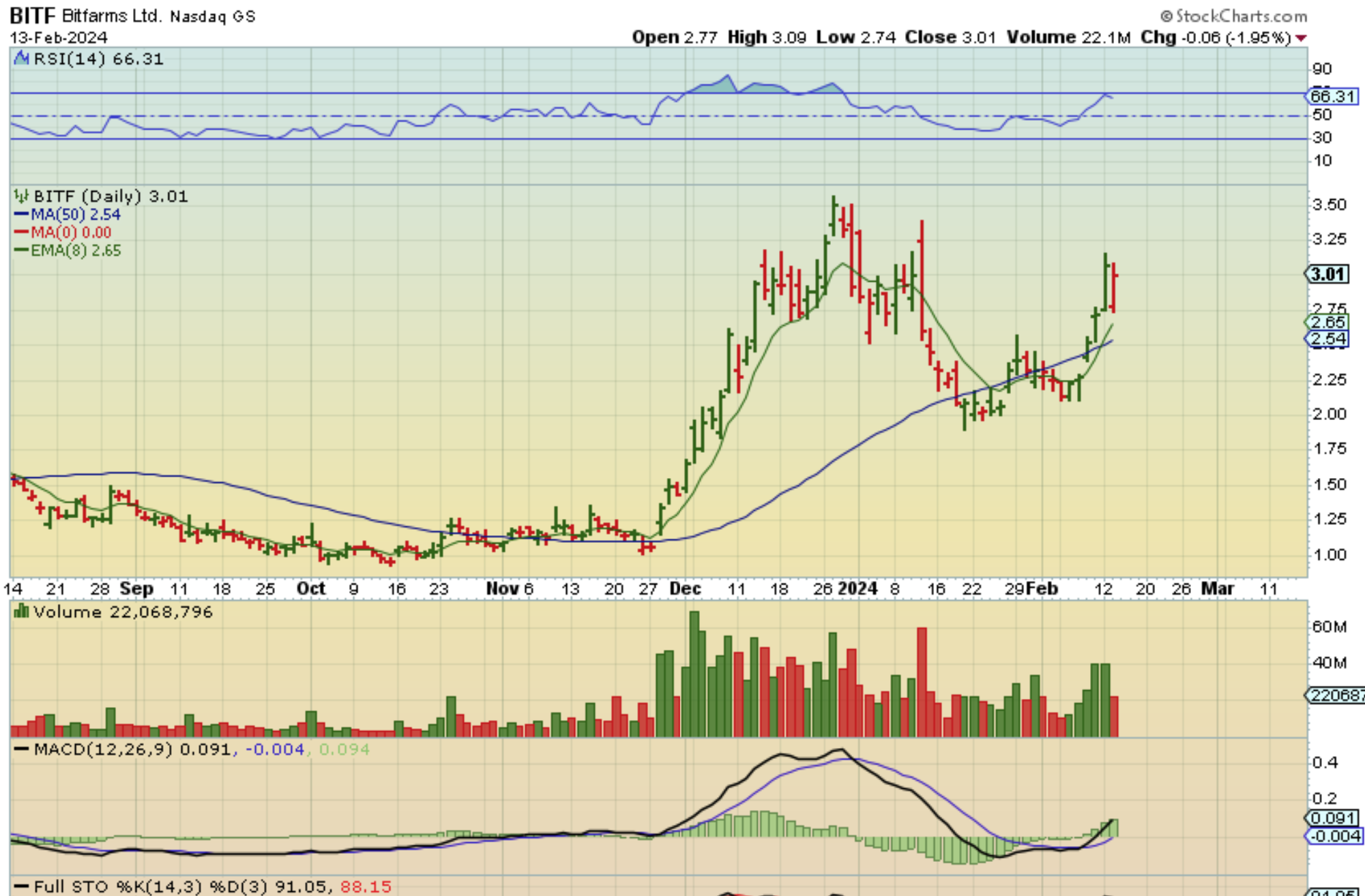This screenshot has height=896, width=1365.
Task: Click the 3.01 current price tag
Action: click(1327, 275)
